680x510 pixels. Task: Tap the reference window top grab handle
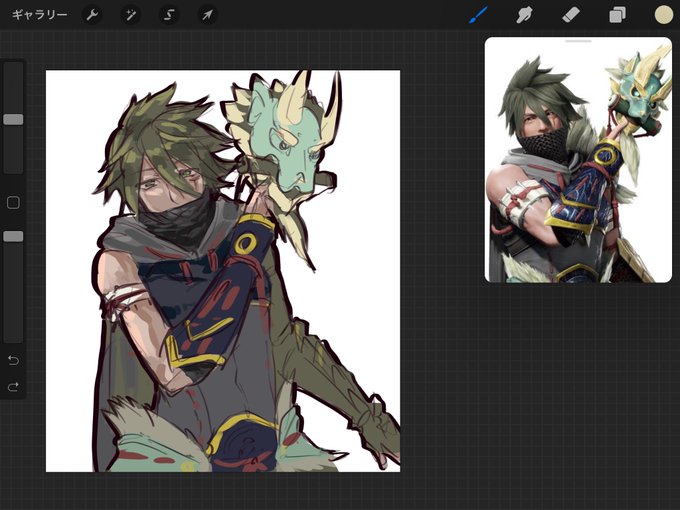pos(578,41)
